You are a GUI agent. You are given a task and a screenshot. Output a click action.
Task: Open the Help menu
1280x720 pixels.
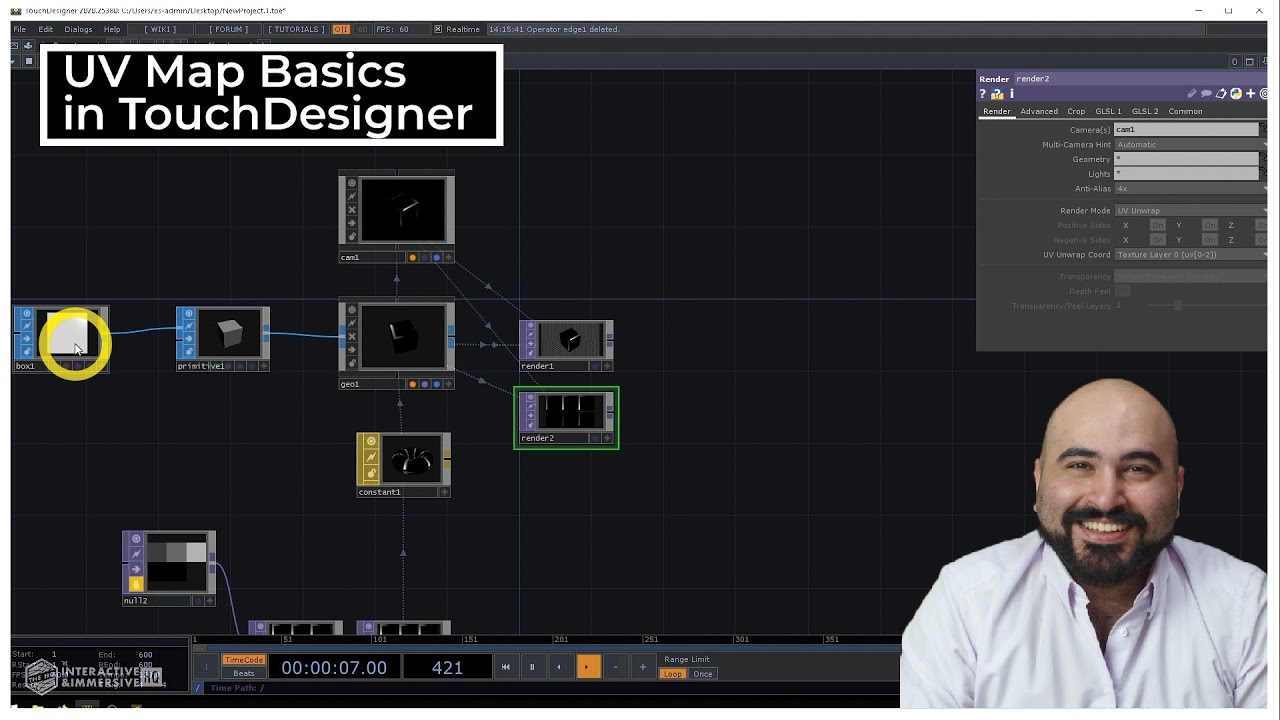coord(112,29)
